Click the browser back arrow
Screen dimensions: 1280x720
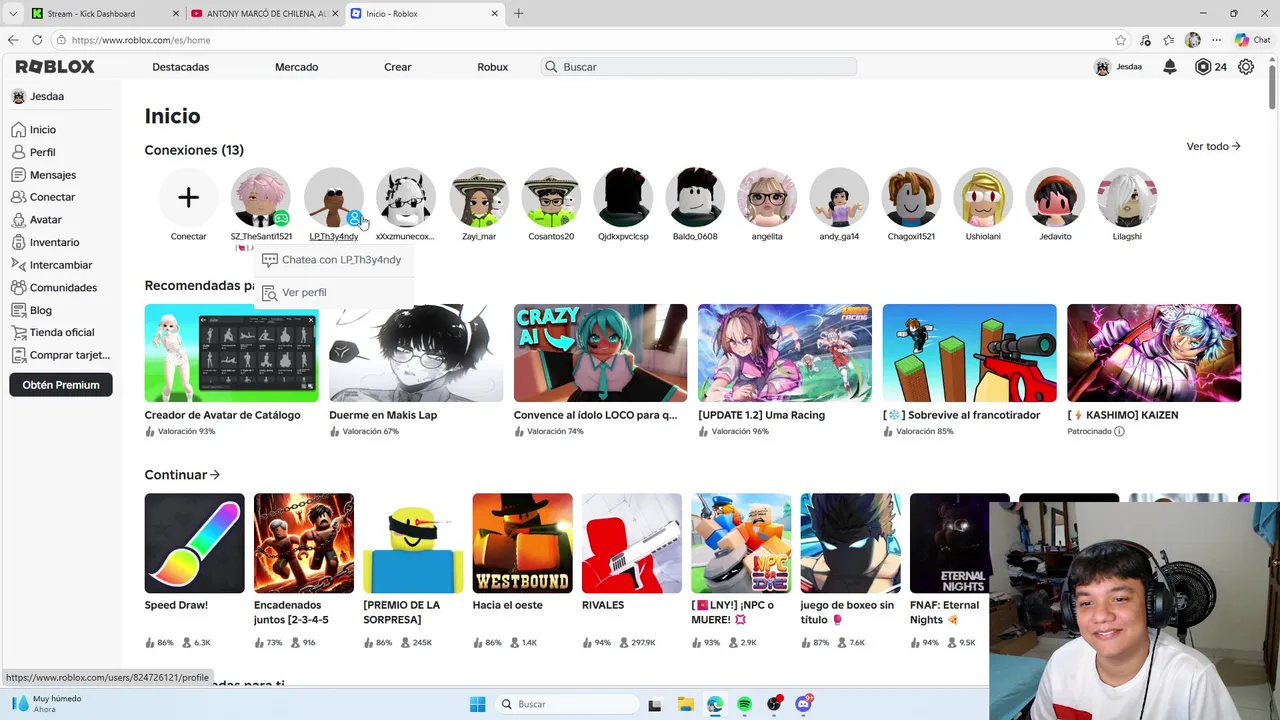click(13, 40)
